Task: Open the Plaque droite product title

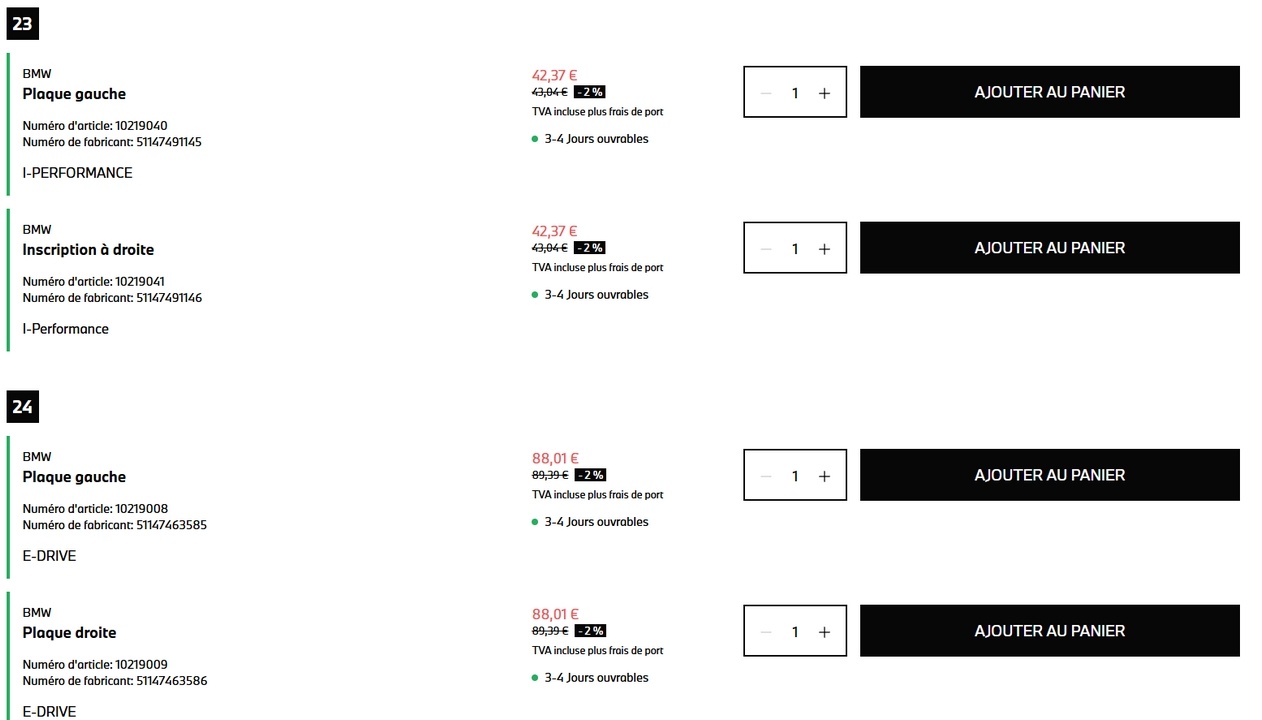Action: click(69, 633)
